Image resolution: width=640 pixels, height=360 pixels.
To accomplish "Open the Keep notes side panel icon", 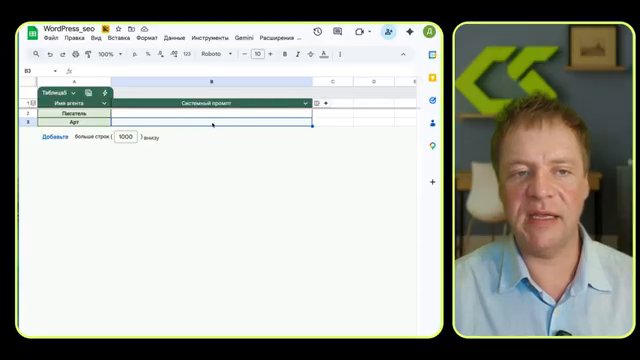I will click(433, 78).
